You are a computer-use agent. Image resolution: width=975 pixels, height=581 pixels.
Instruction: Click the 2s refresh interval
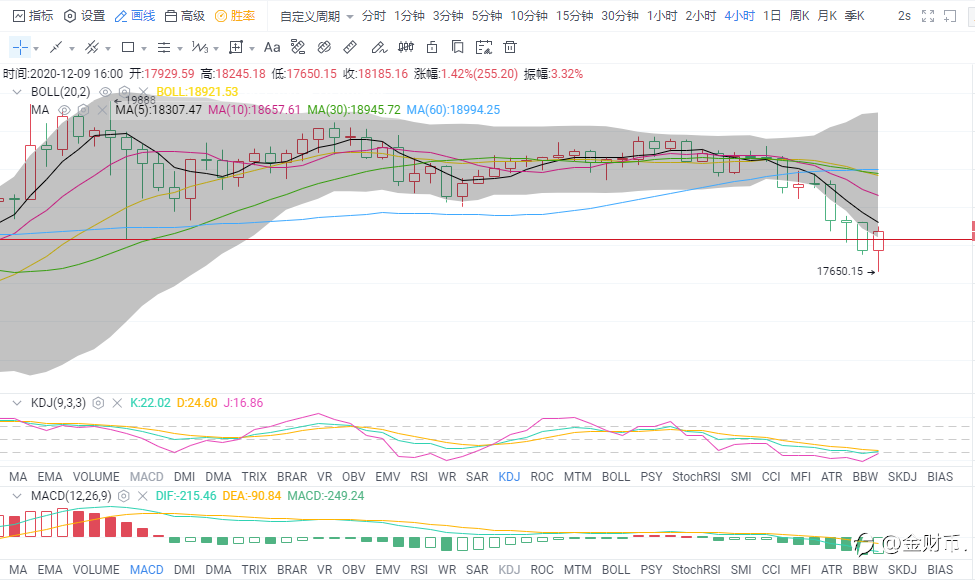pyautogui.click(x=904, y=16)
